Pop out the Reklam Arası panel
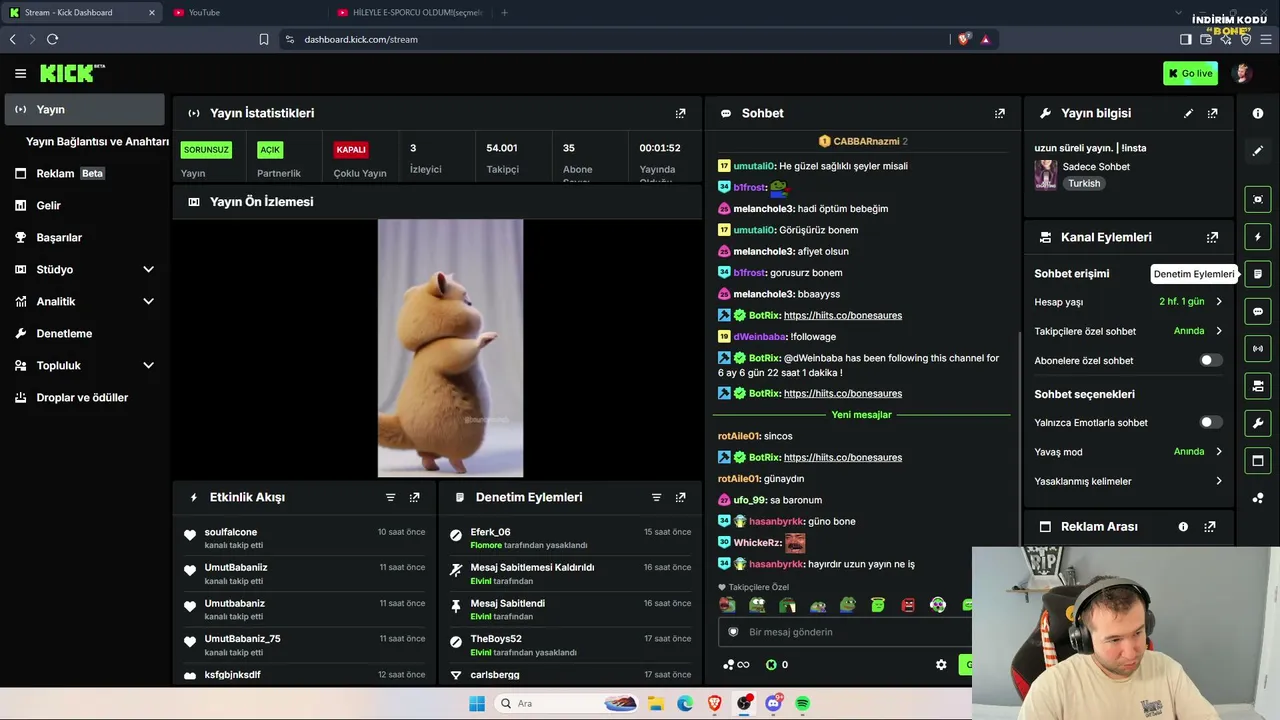Screen dimensions: 1280x720 coord(1209,526)
